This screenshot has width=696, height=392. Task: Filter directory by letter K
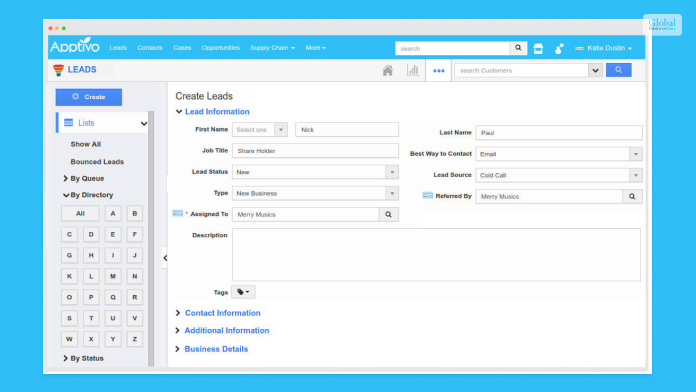69,276
